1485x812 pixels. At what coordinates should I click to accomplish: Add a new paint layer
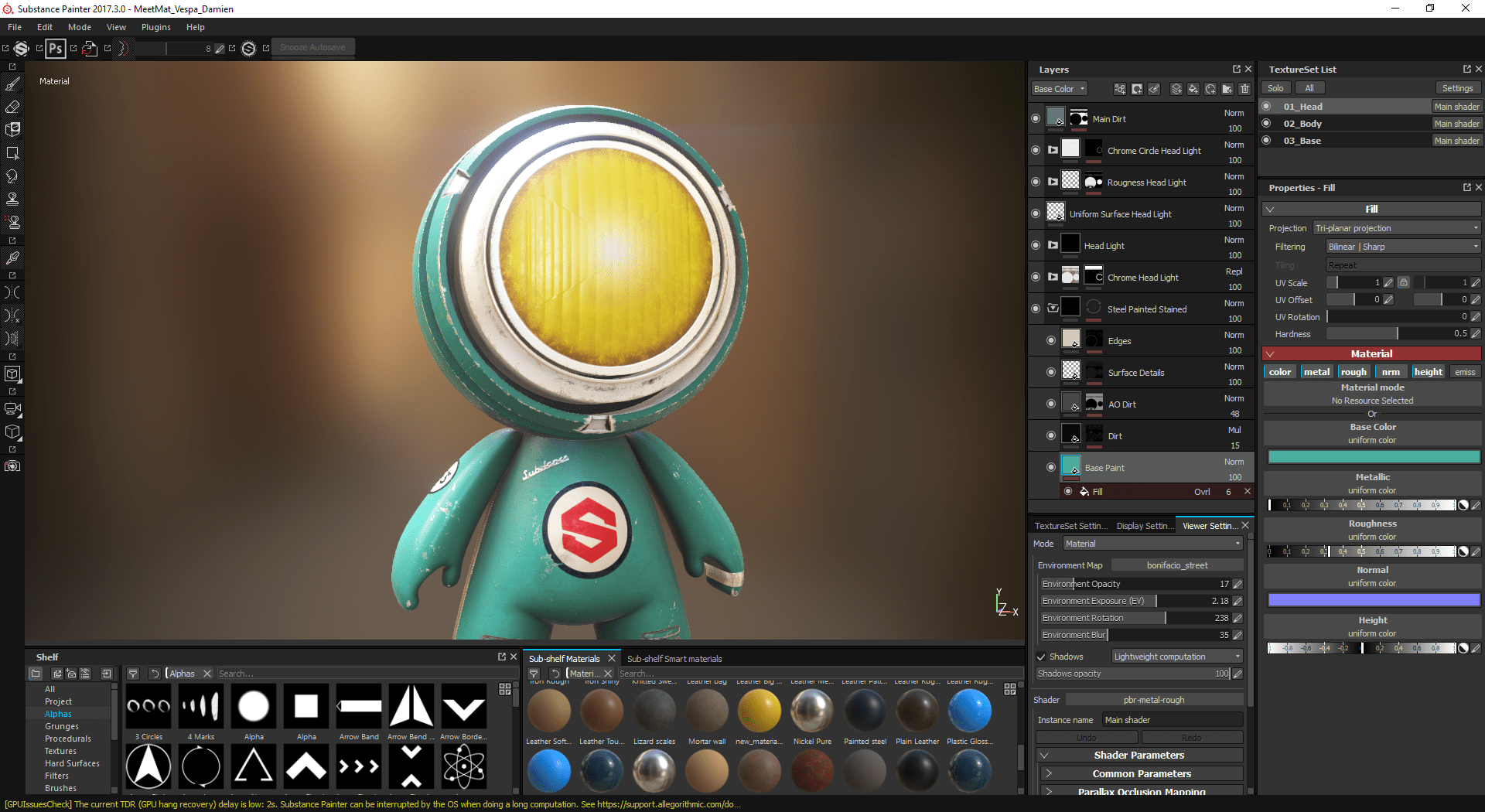pos(1176,89)
